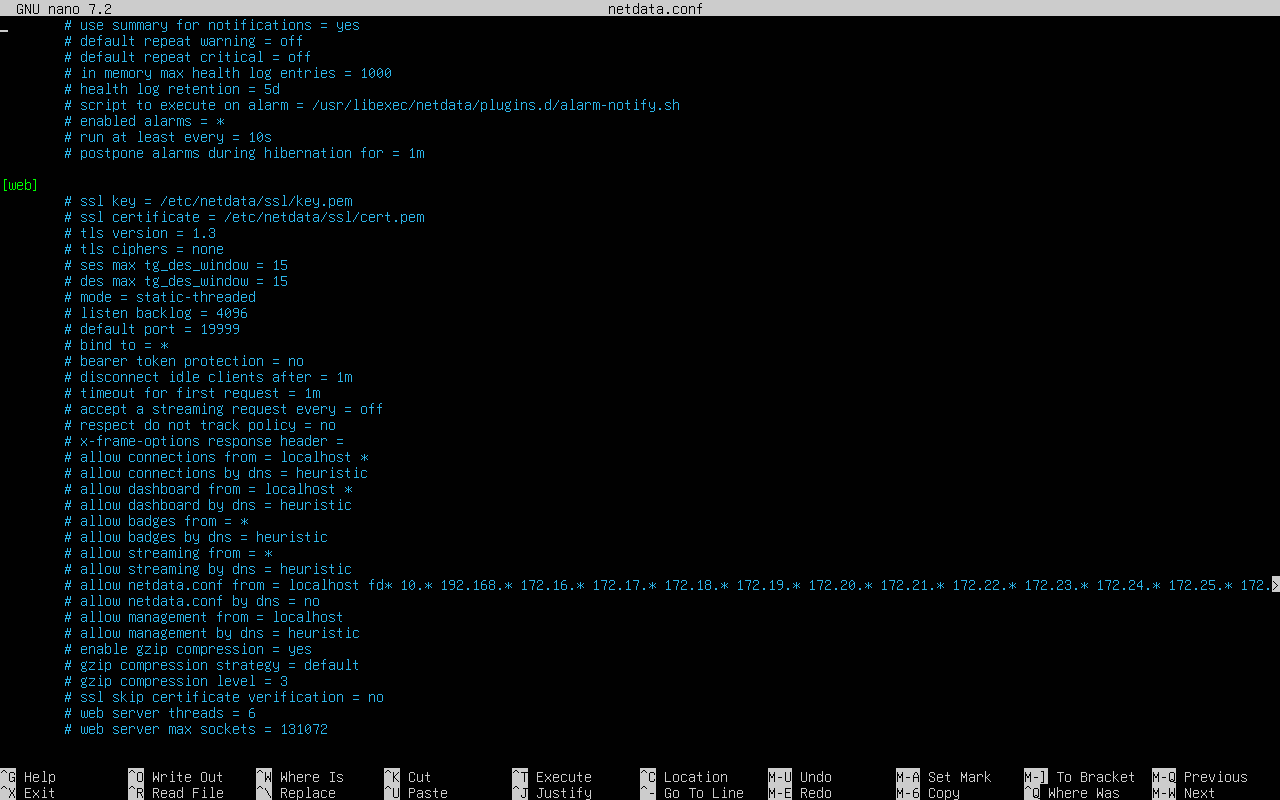Click the [web] section header
The width and height of the screenshot is (1280, 800).
coord(20,185)
